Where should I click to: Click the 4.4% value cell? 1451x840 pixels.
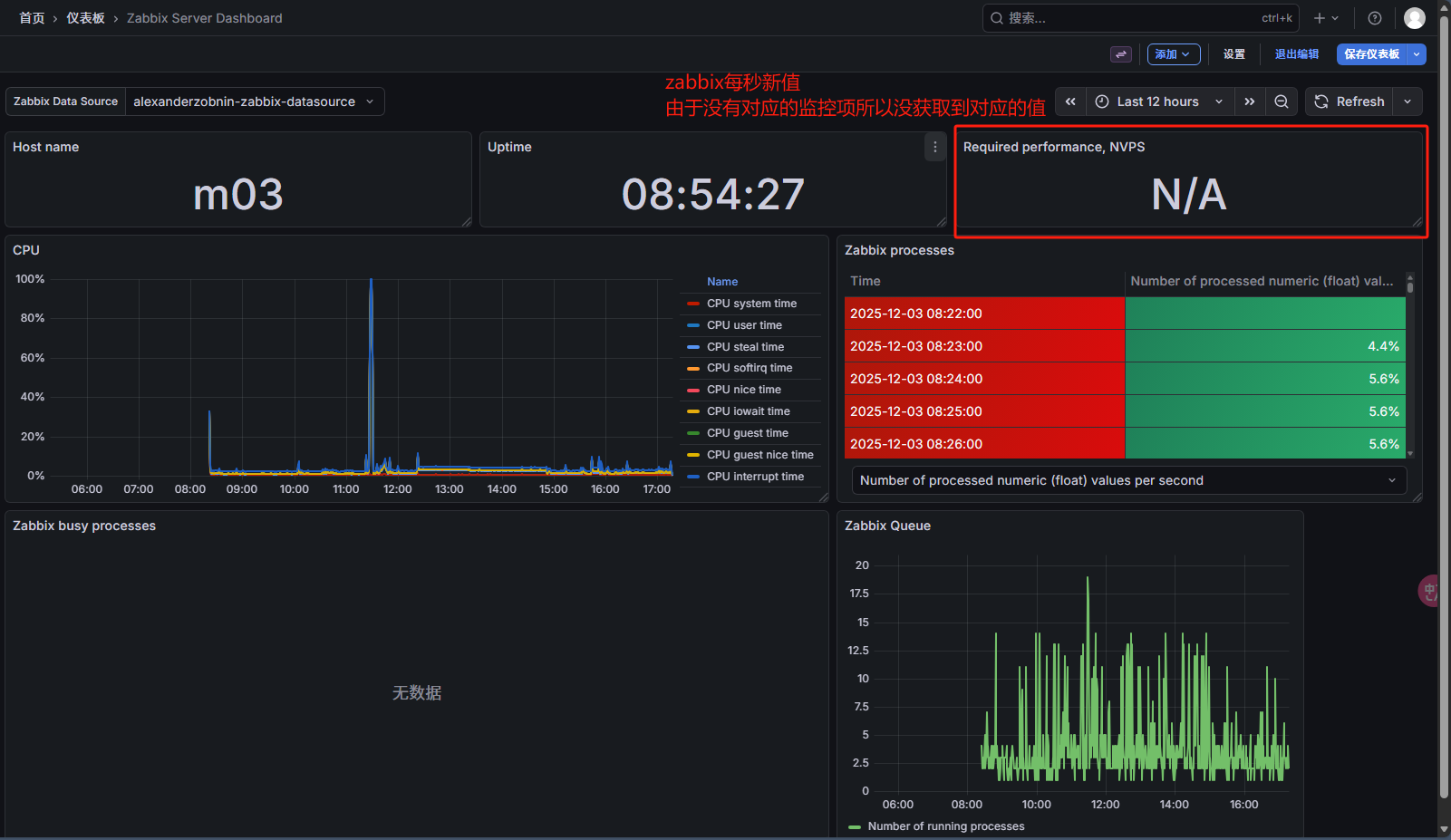tap(1265, 346)
